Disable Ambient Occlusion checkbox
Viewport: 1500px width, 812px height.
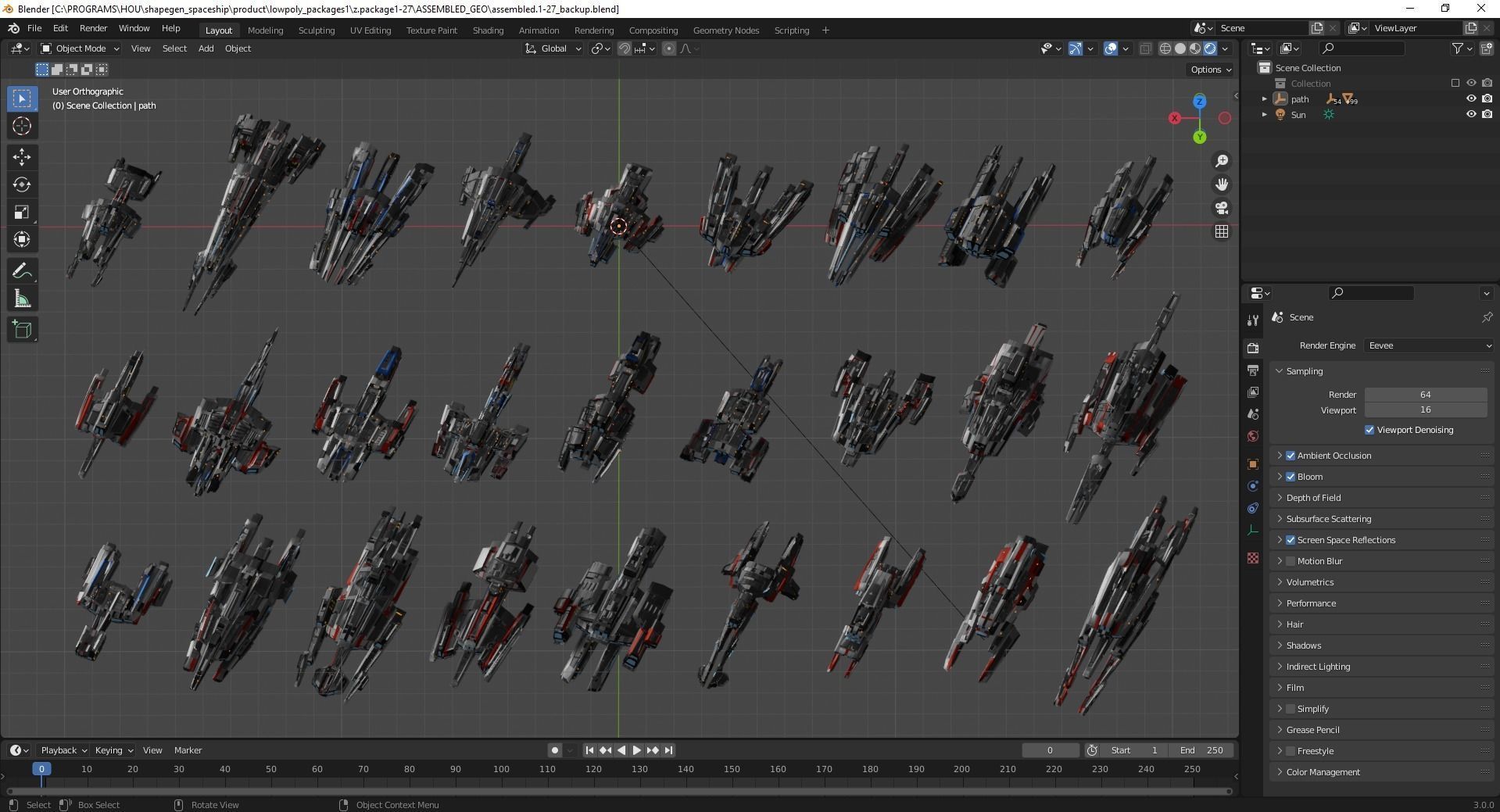(x=1291, y=456)
